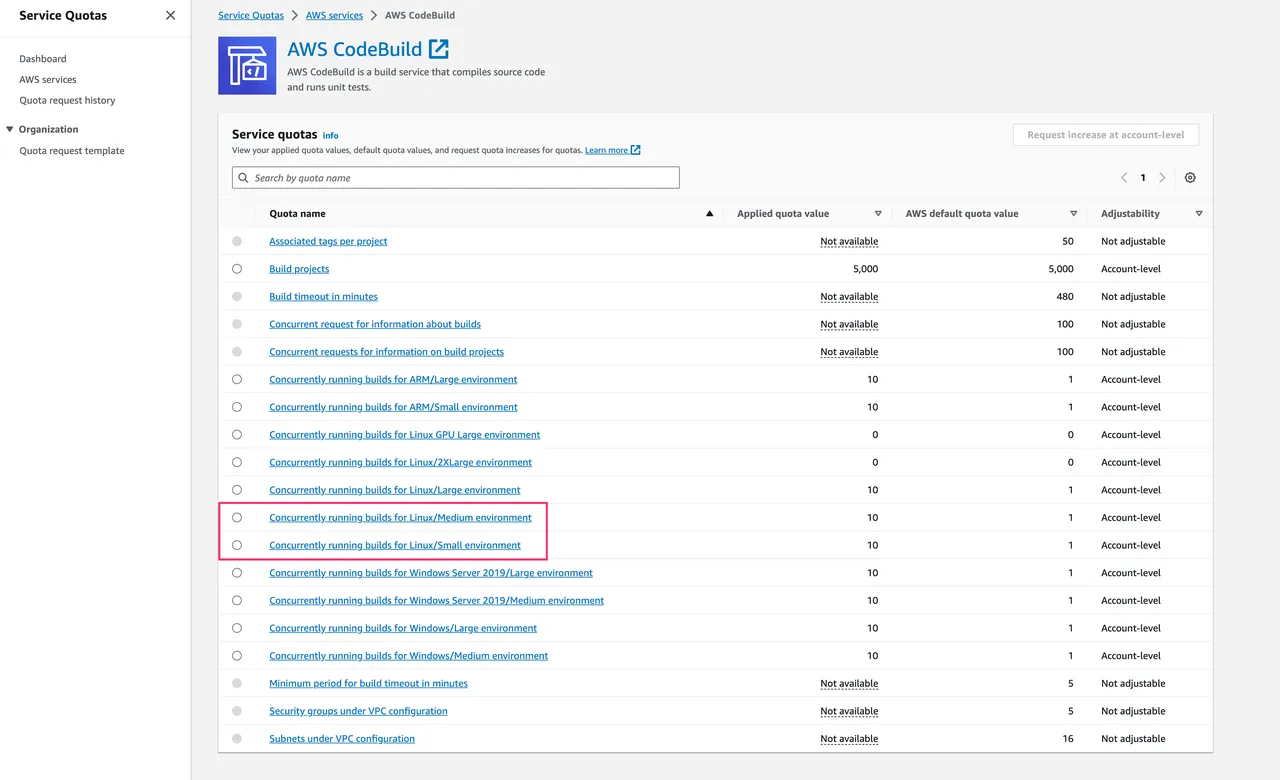Open Linux/Small environment quota link
Viewport: 1280px width, 780px height.
(395, 546)
